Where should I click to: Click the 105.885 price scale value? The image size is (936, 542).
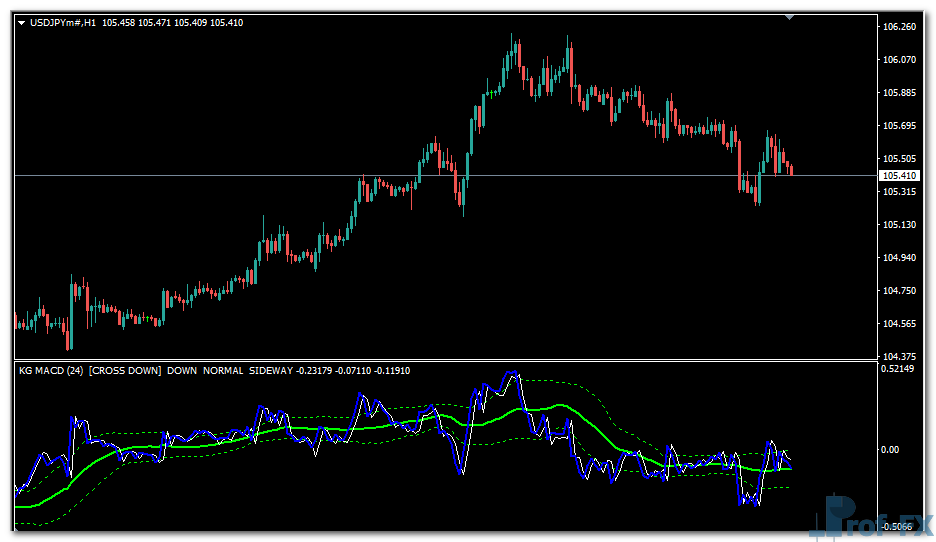[x=900, y=93]
